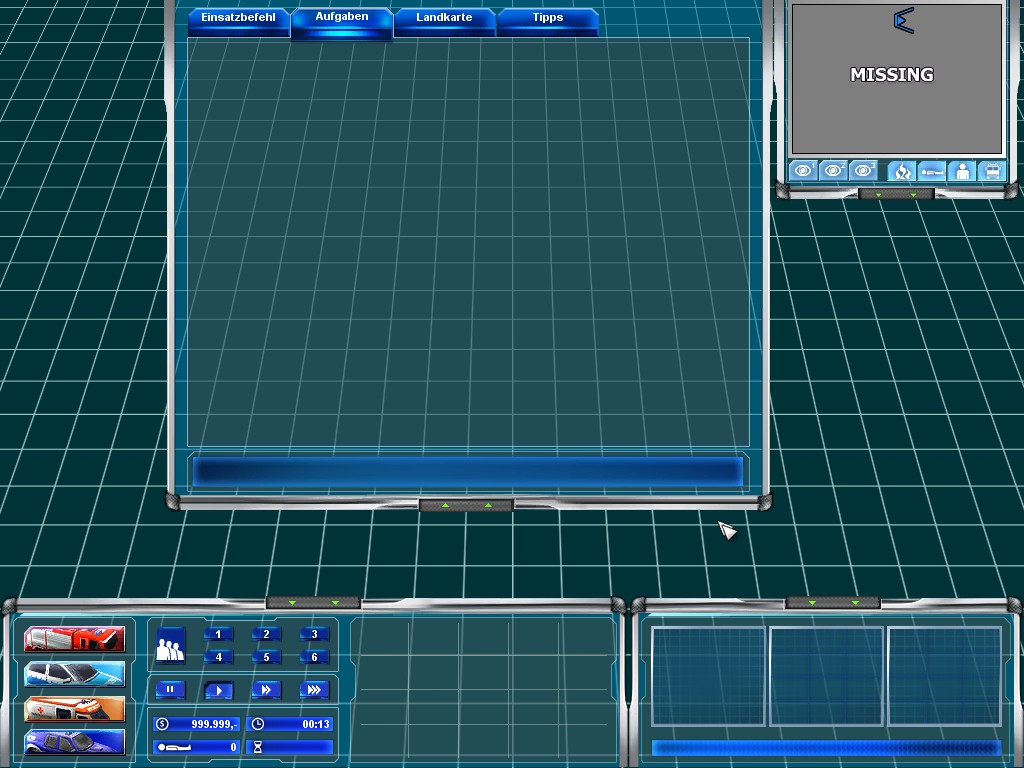This screenshot has width=1024, height=768.
Task: Set game to fastest speed
Action: tap(314, 690)
